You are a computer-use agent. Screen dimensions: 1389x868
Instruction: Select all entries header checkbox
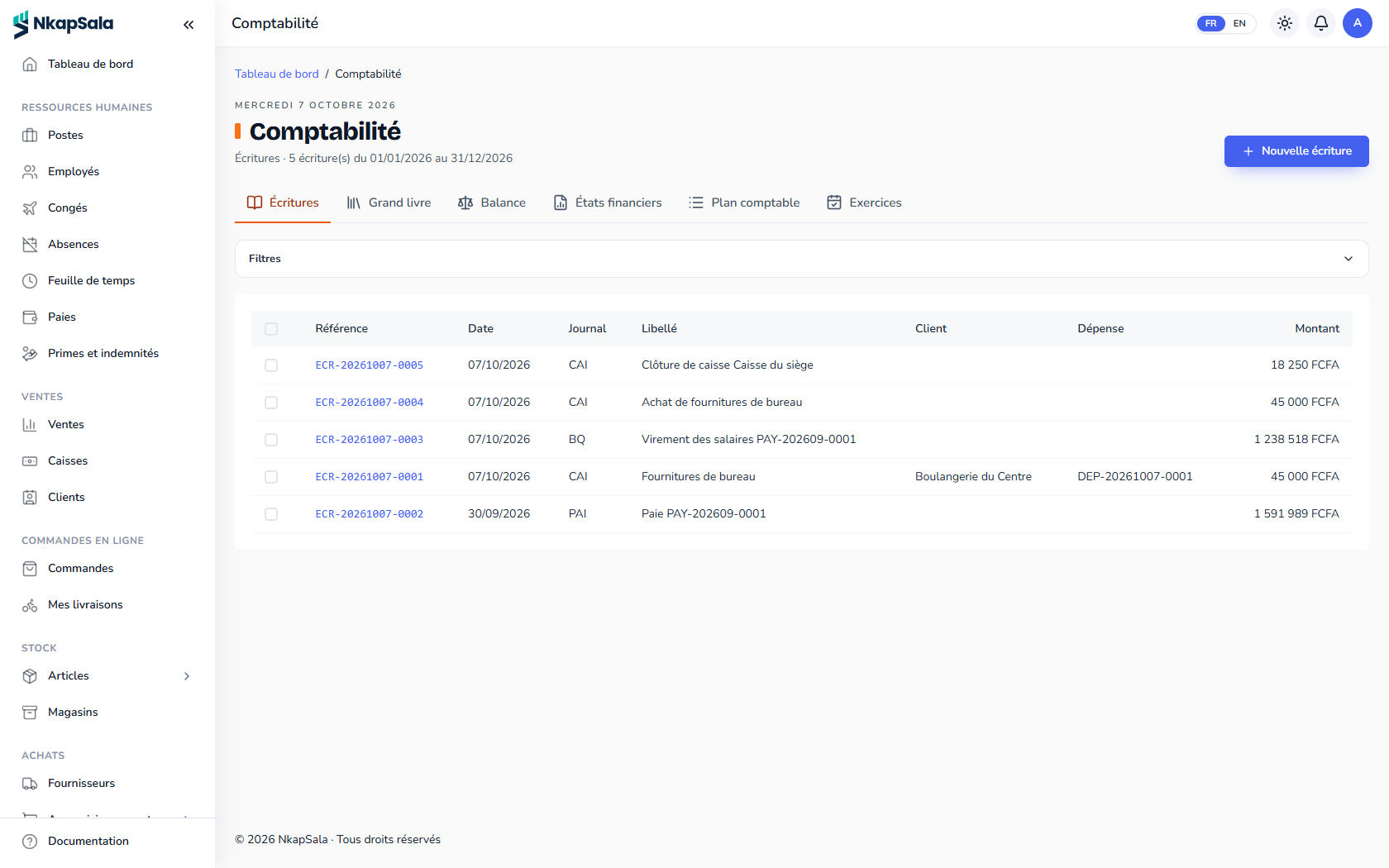pos(271,329)
